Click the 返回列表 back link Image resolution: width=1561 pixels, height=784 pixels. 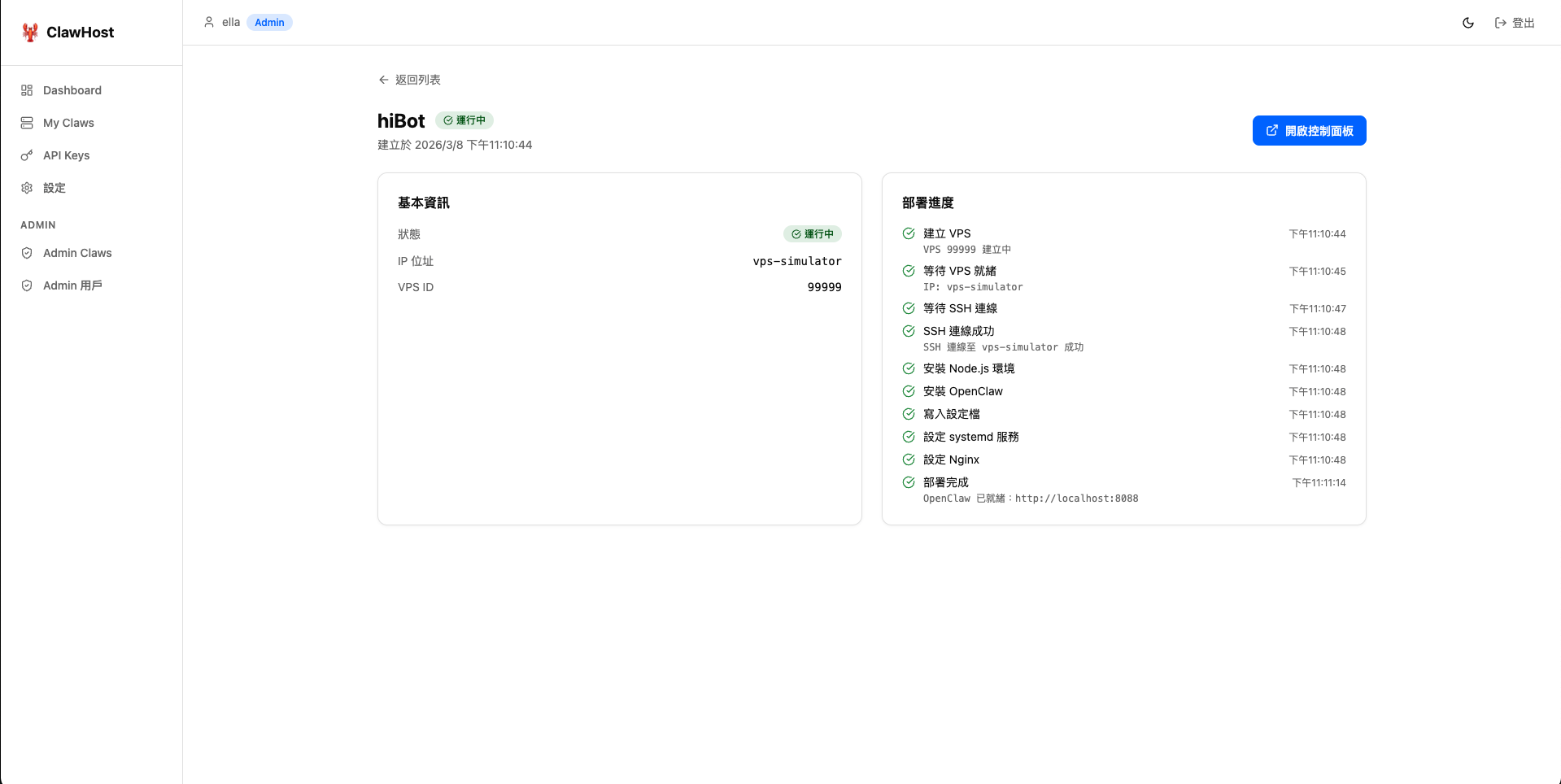click(x=410, y=80)
